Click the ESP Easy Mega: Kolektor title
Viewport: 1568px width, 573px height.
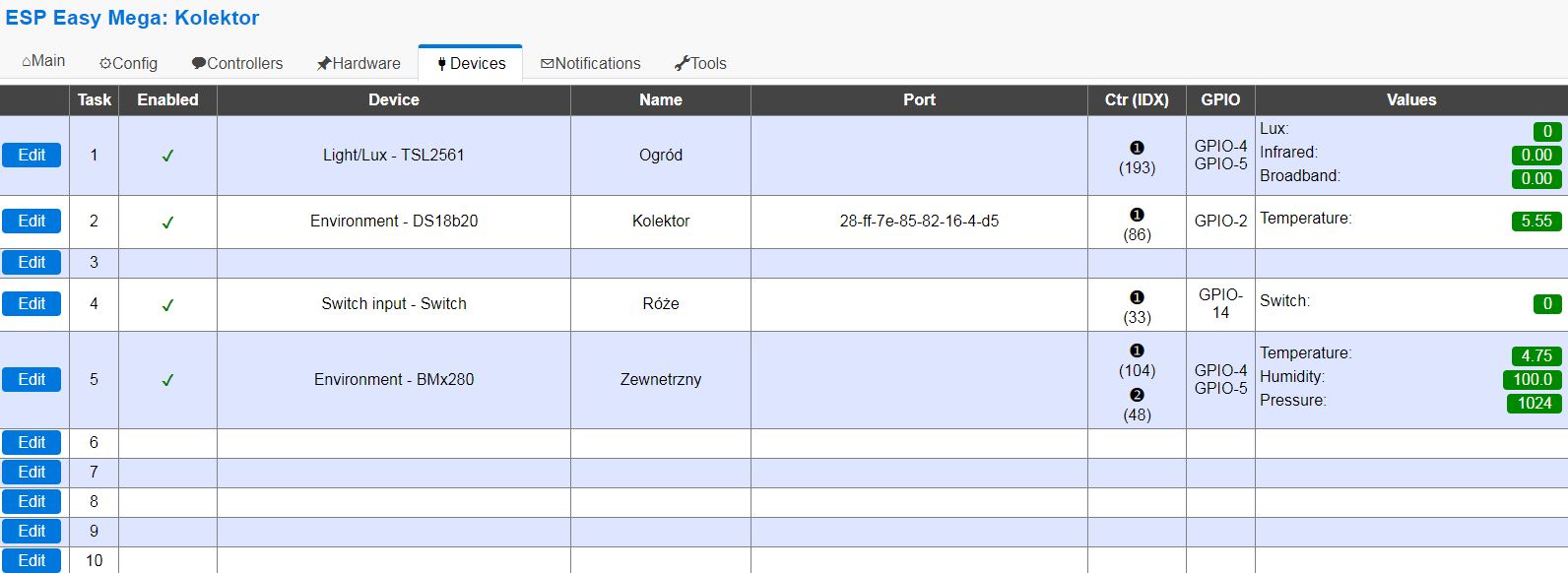[132, 18]
